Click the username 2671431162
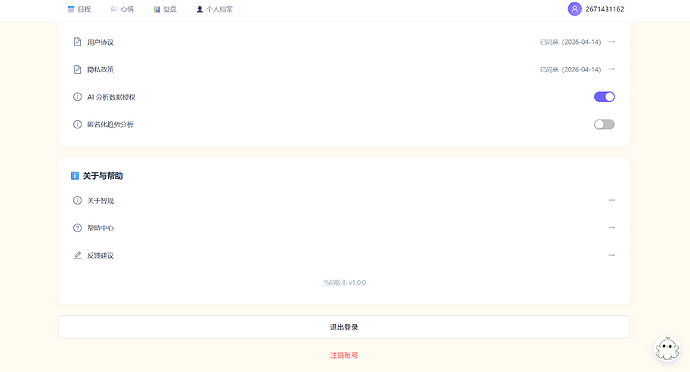The image size is (690, 372). coord(605,9)
